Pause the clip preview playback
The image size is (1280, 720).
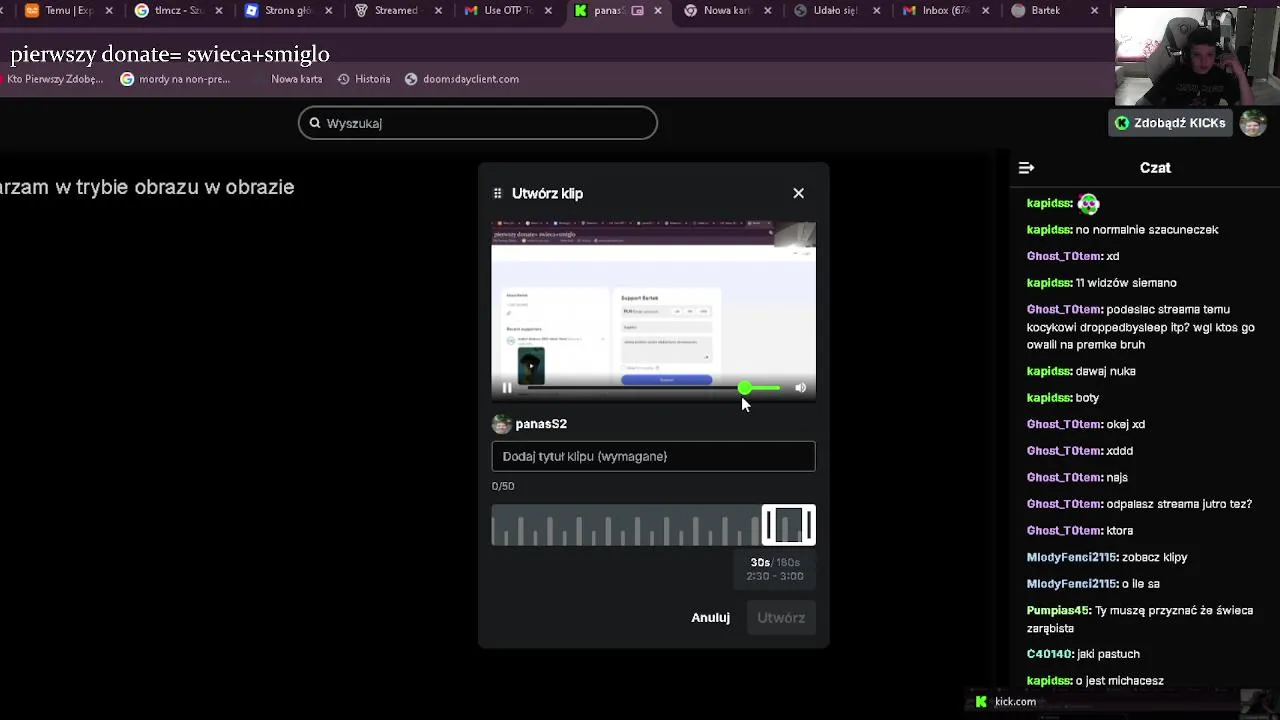pyautogui.click(x=507, y=388)
